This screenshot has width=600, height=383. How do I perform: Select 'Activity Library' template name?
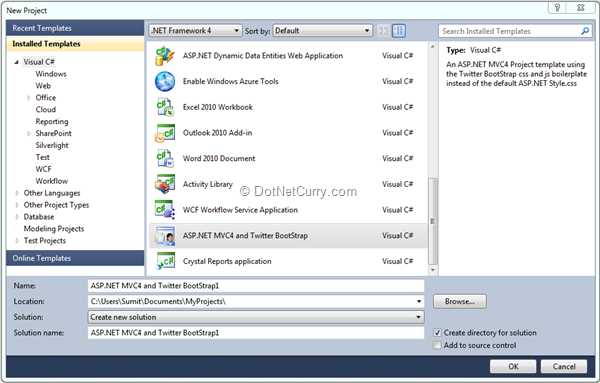(207, 184)
